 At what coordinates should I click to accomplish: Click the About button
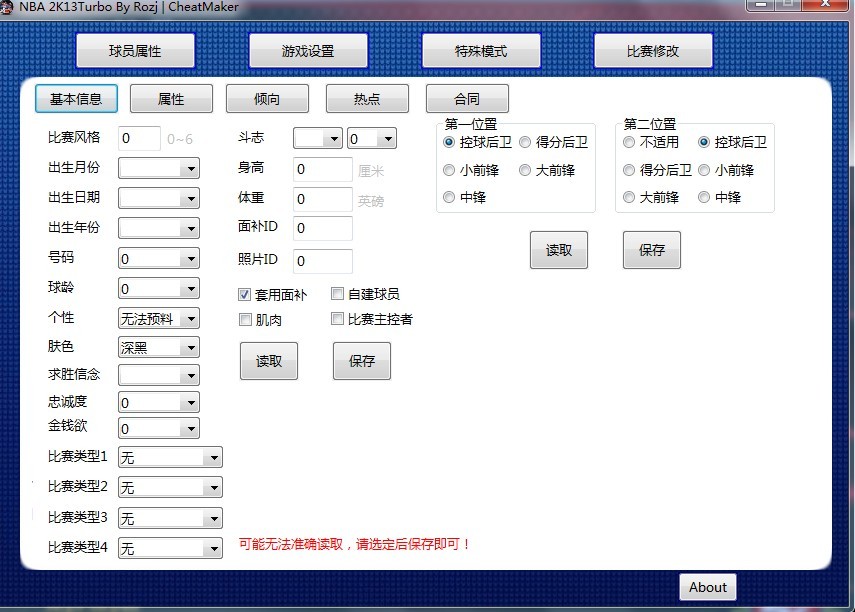(x=708, y=587)
